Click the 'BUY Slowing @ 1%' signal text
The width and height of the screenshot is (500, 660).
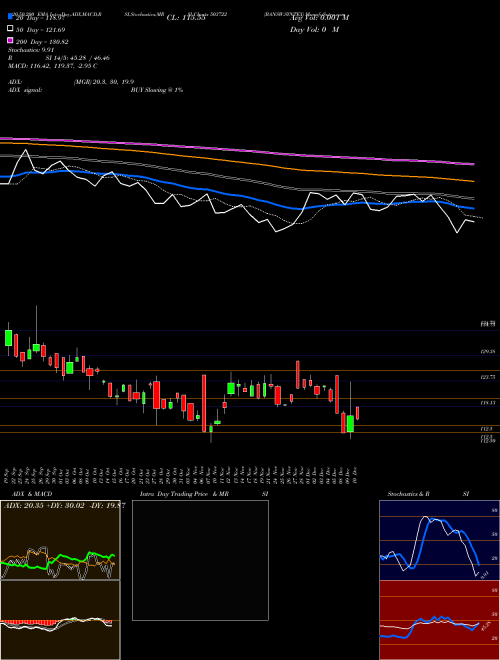[157, 90]
